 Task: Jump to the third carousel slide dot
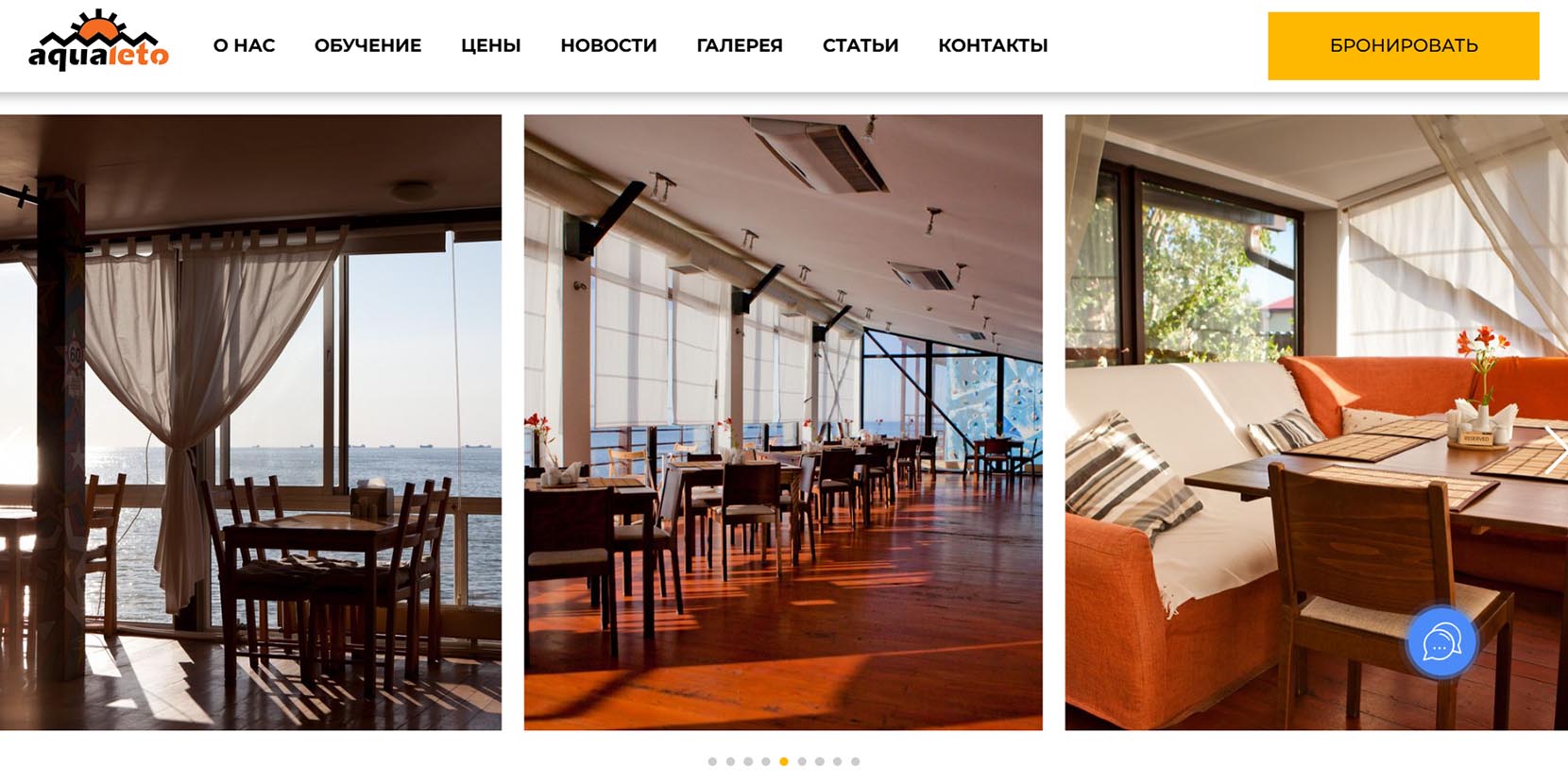[748, 761]
